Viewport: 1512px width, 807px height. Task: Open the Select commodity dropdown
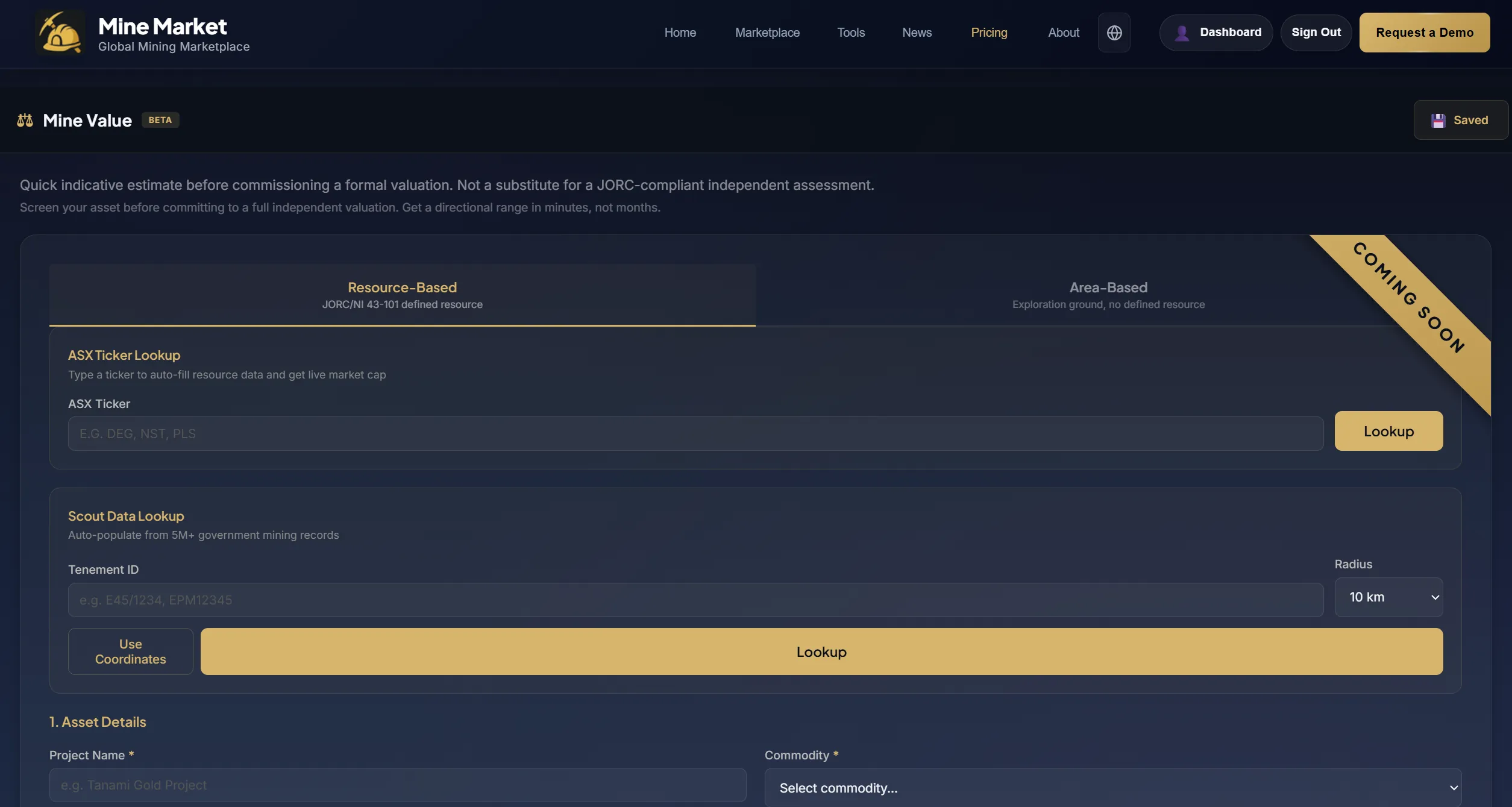pos(1112,787)
